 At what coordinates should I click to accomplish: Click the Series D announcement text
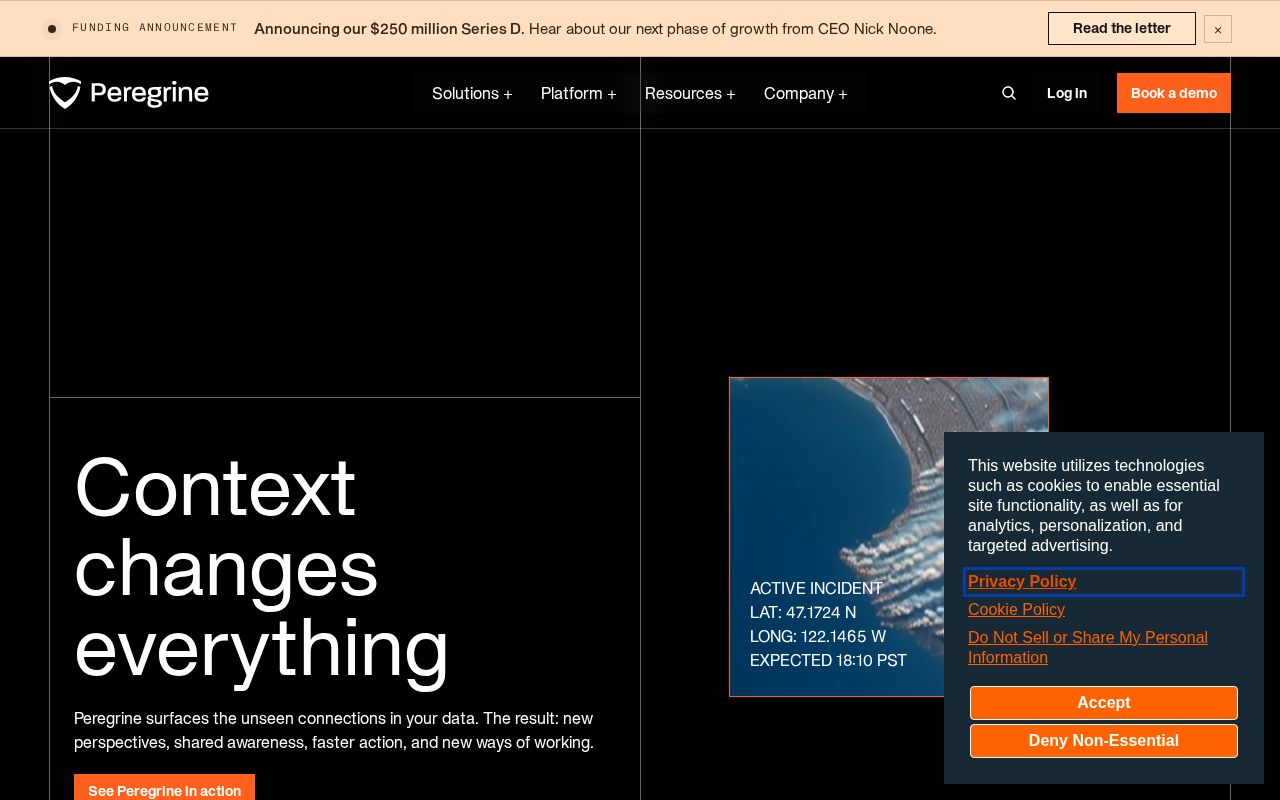pos(595,29)
